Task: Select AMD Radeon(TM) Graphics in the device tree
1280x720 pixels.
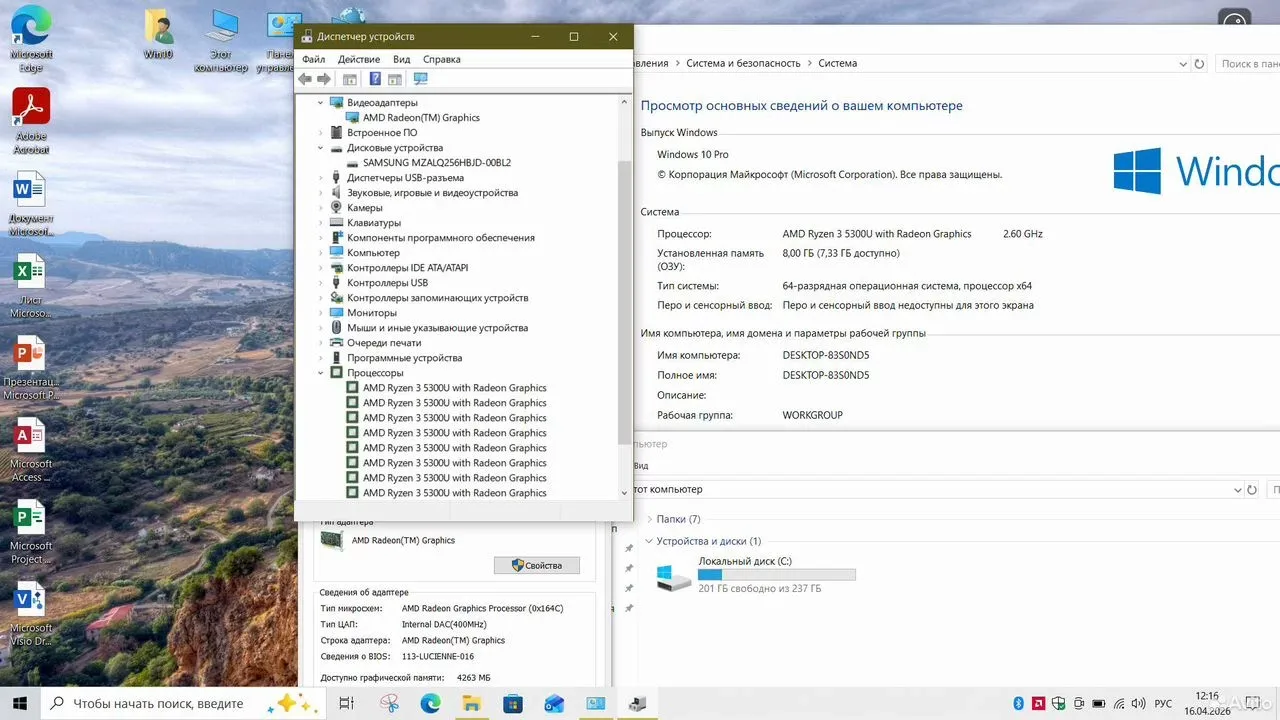Action: [421, 118]
